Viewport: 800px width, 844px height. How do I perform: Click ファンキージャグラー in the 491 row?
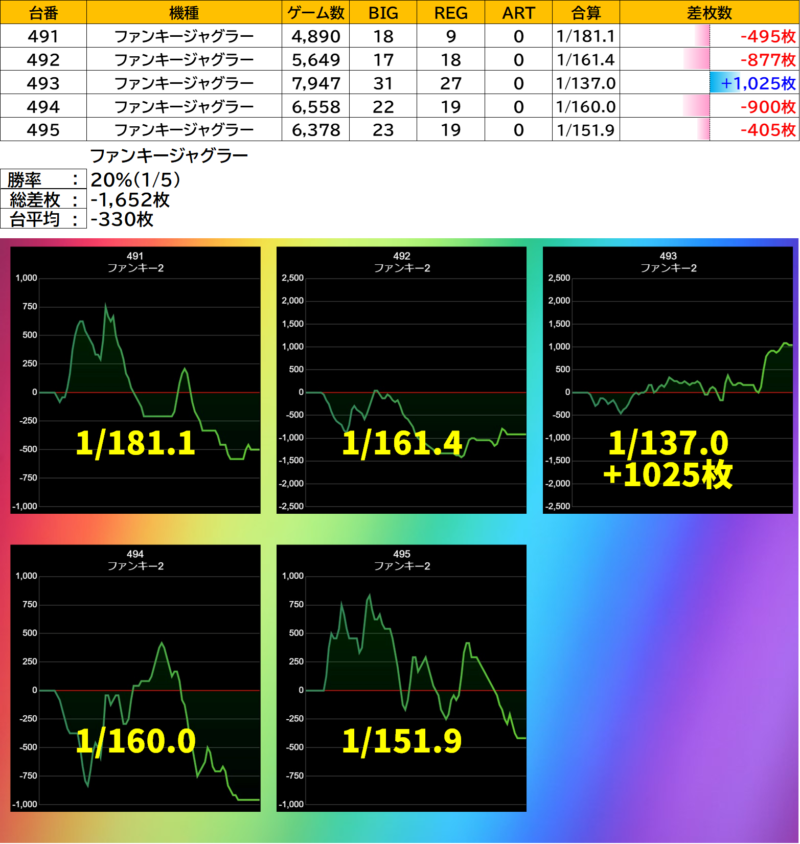(x=184, y=36)
